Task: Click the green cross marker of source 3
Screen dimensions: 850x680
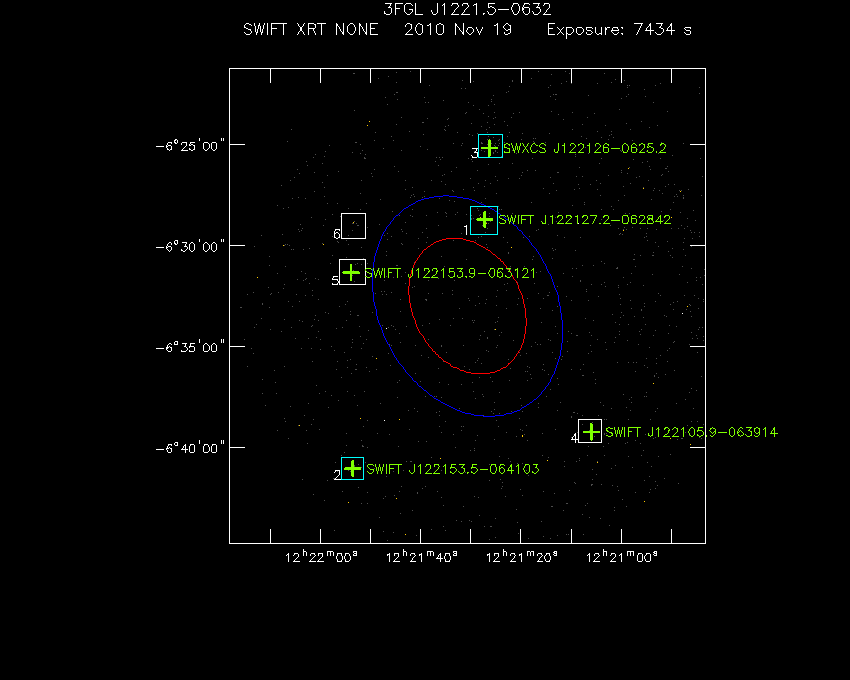Action: (x=490, y=147)
